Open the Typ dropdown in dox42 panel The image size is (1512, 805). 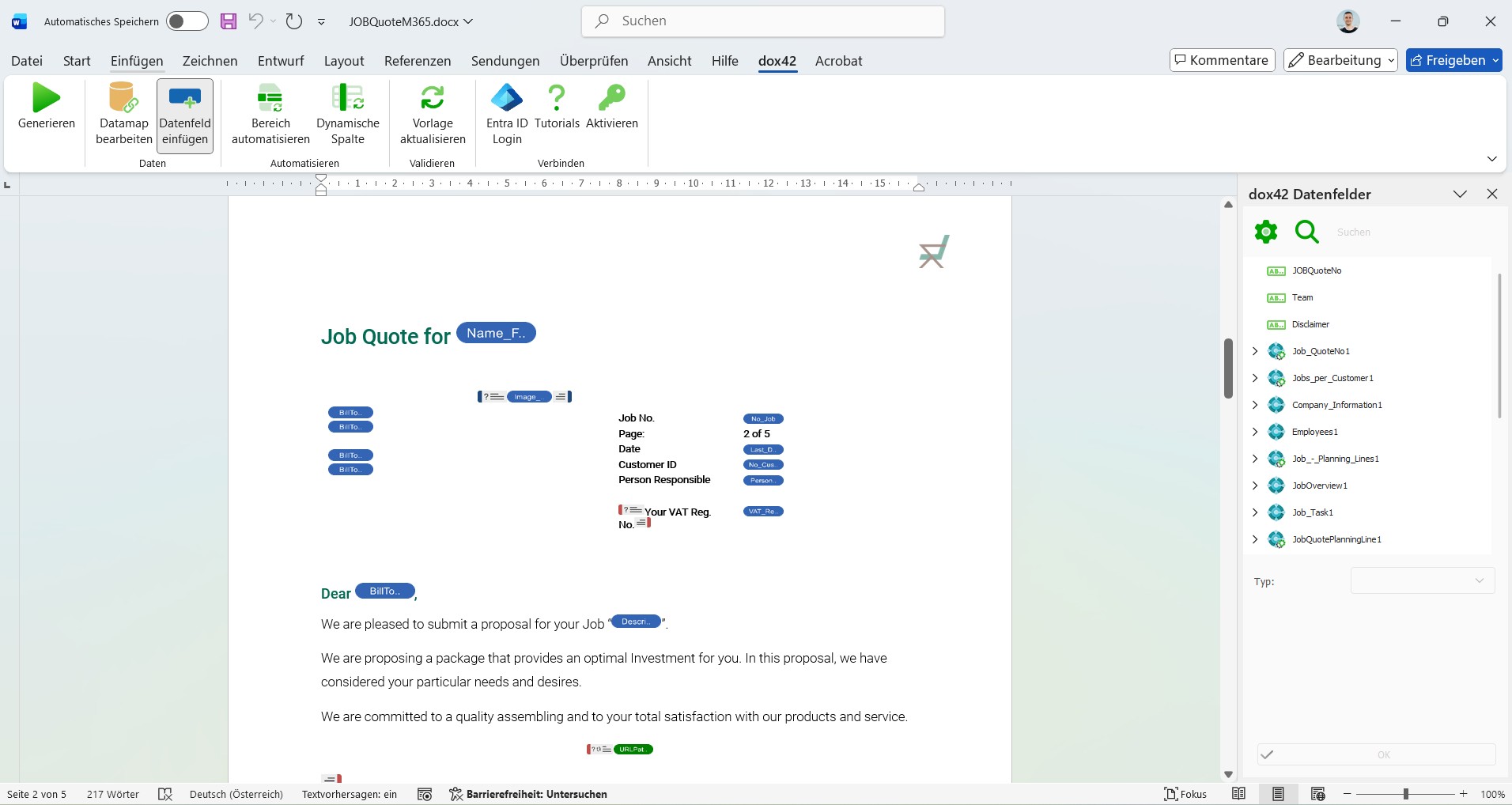click(x=1421, y=580)
